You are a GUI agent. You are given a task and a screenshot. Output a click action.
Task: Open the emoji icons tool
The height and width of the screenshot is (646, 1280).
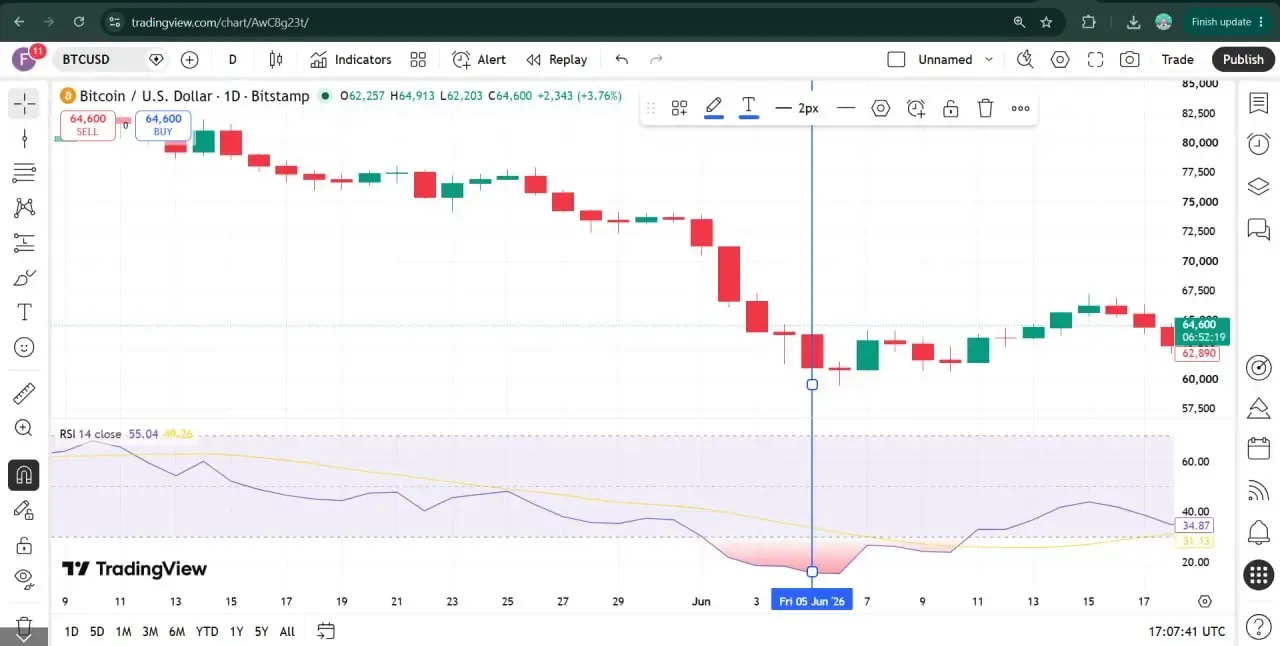(24, 348)
